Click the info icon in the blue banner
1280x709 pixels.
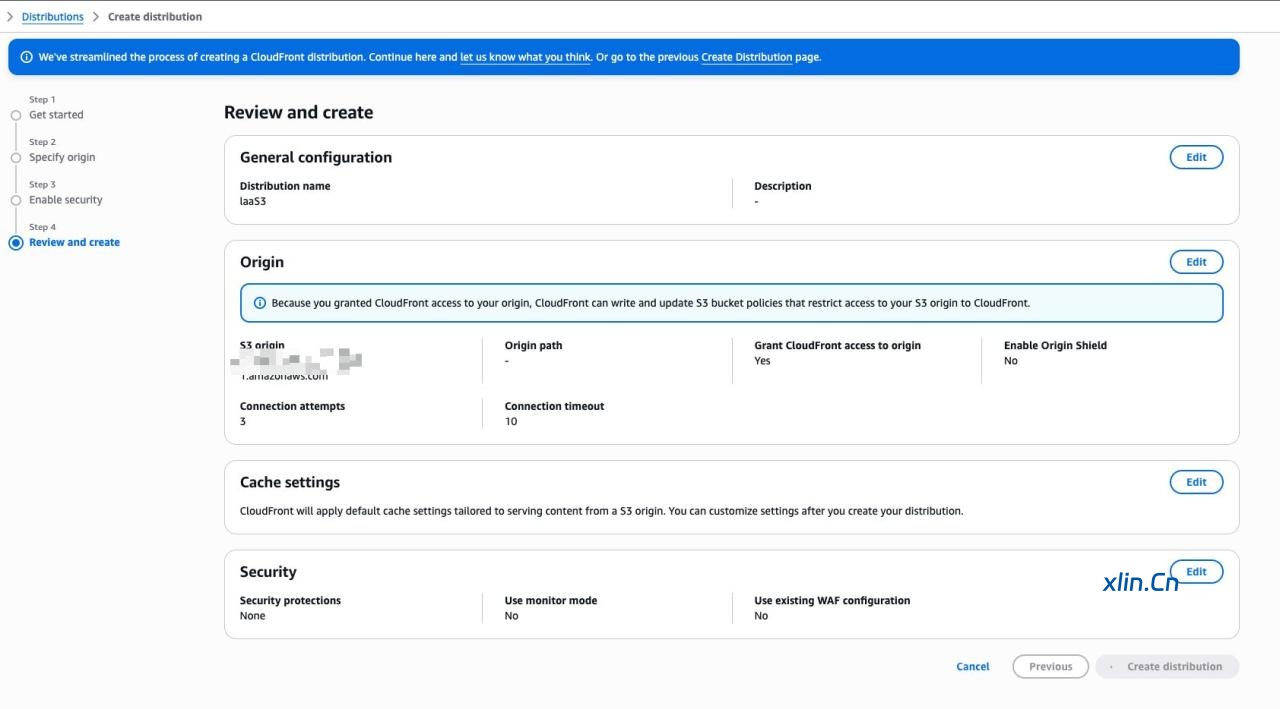pos(26,57)
